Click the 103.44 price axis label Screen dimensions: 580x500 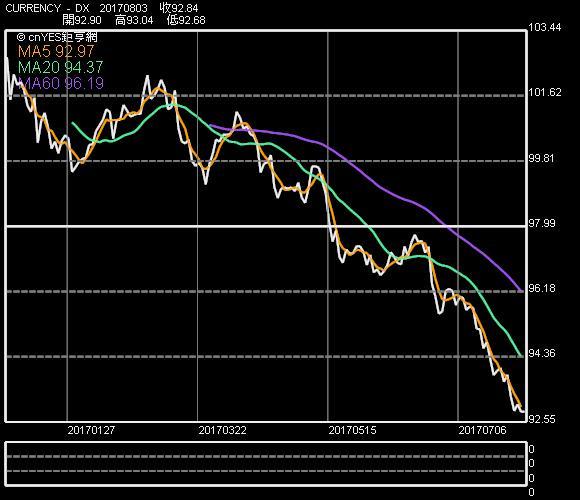point(544,27)
